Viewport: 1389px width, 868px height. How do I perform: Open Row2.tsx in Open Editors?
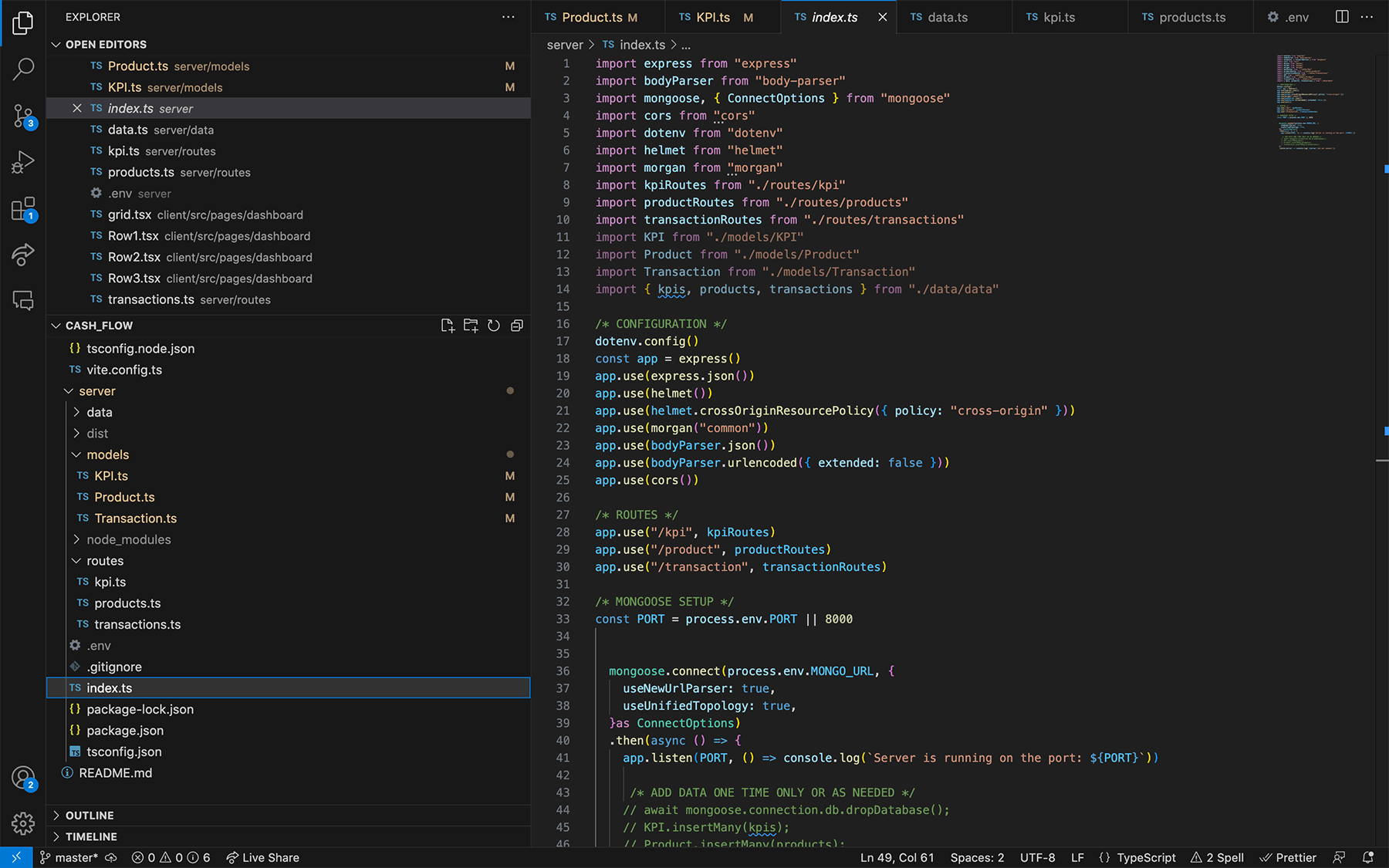click(289, 257)
